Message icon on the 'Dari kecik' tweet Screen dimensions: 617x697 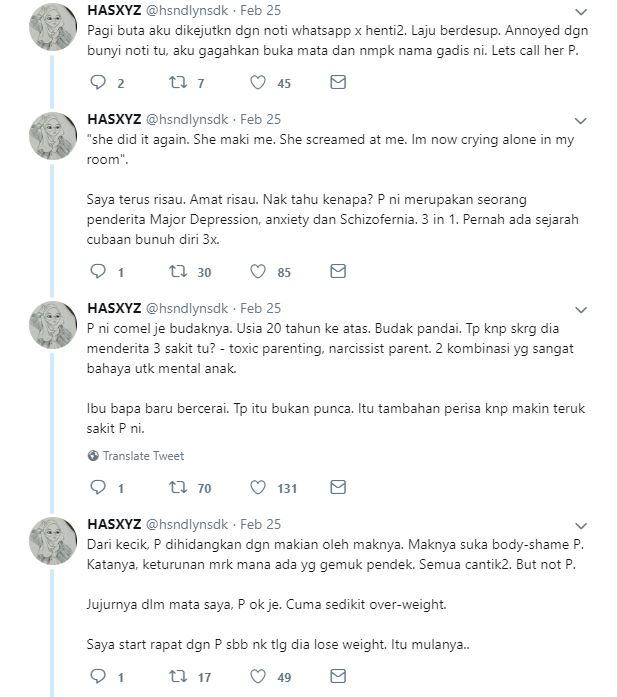coord(338,676)
